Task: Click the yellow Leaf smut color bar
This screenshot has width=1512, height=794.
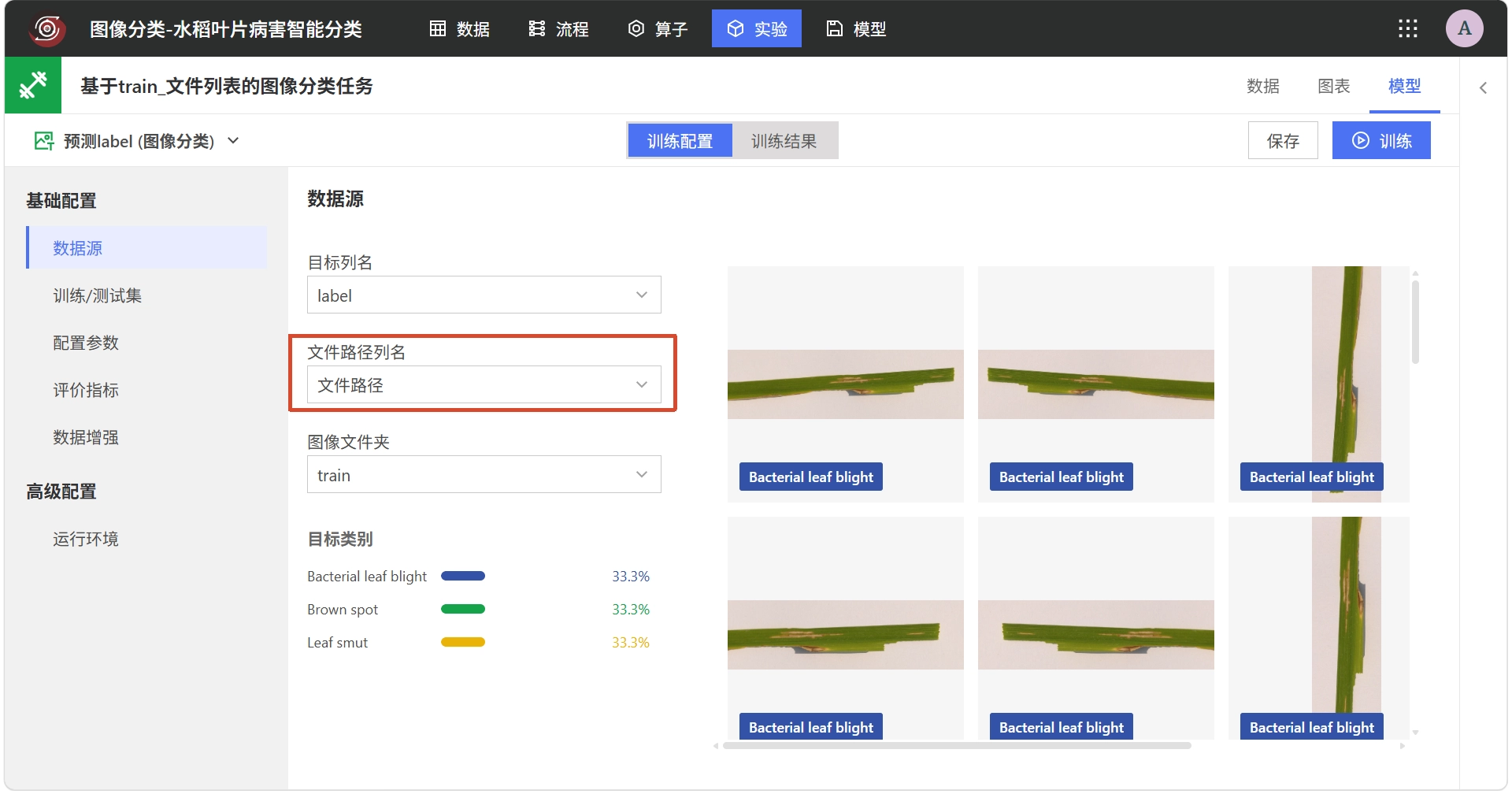Action: click(x=463, y=642)
